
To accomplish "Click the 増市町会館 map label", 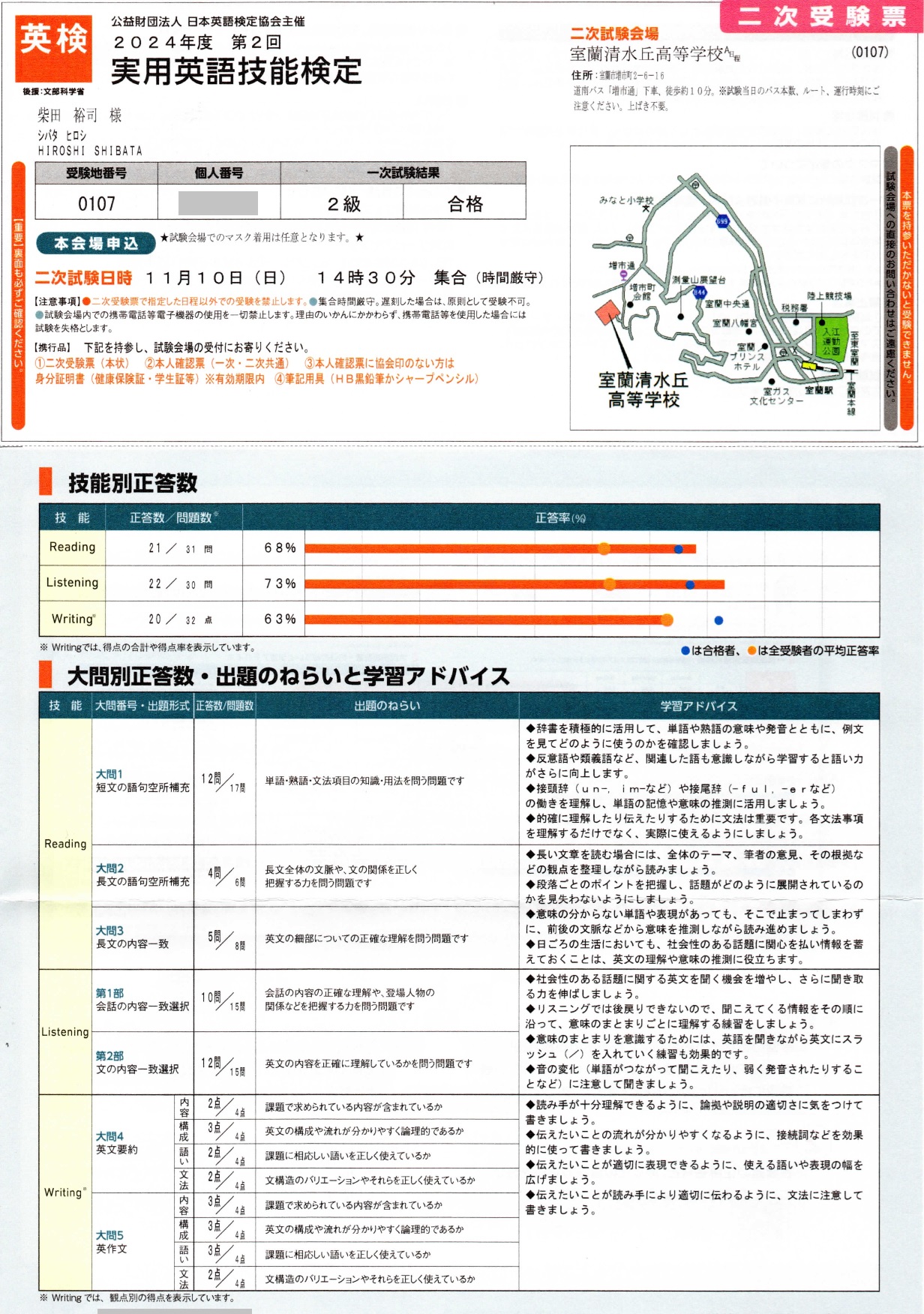I will click(642, 292).
